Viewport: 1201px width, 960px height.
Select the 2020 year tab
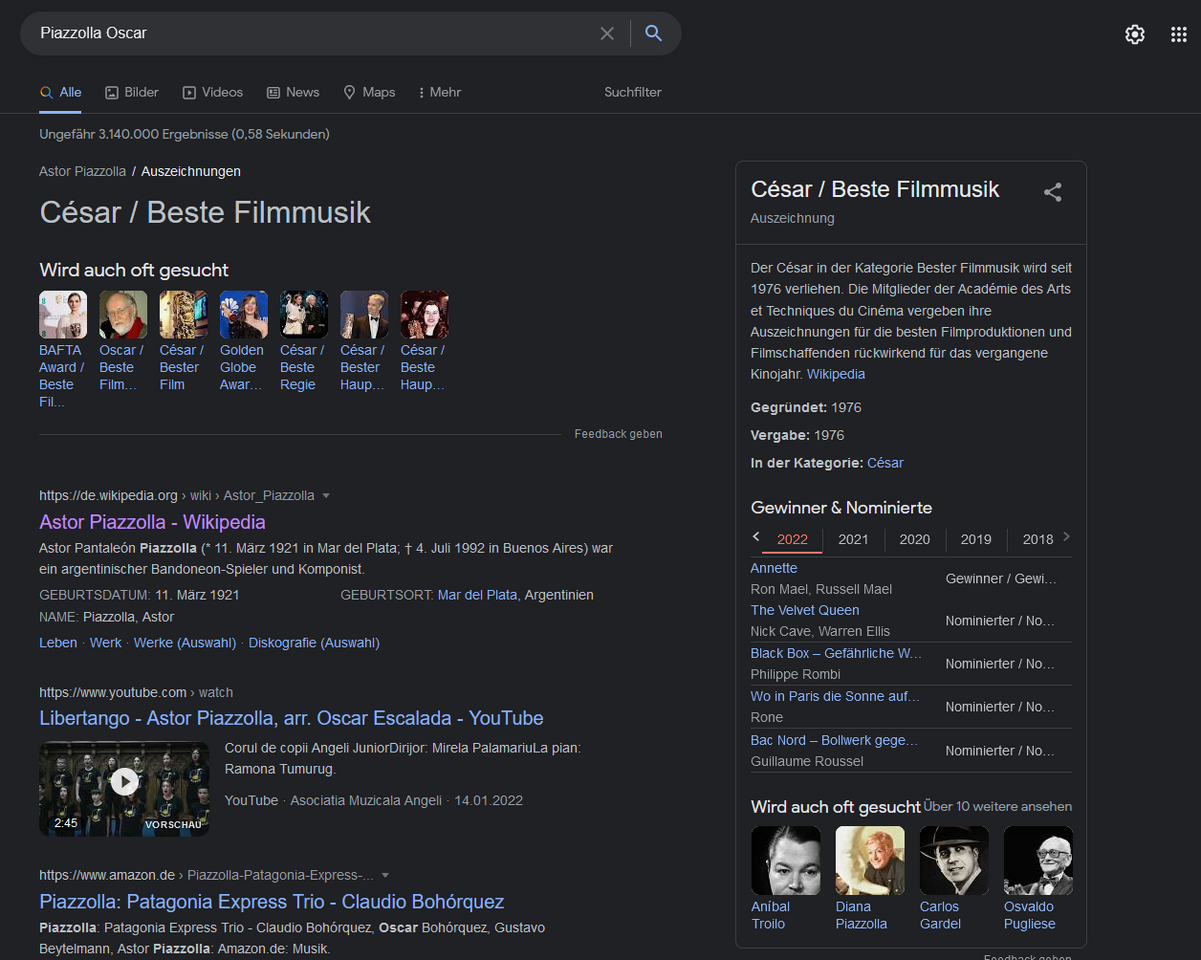coord(915,539)
